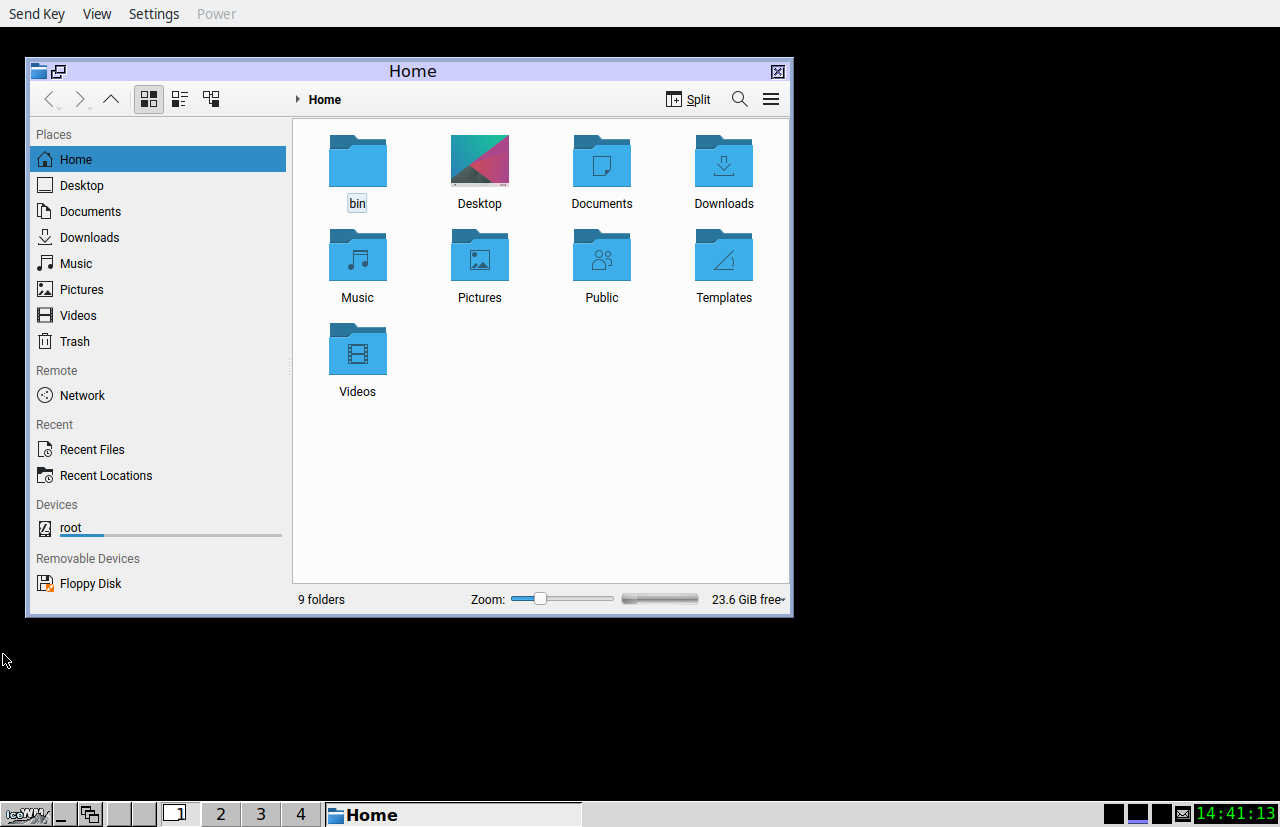The width and height of the screenshot is (1280, 827).
Task: Switch to workspace 4
Action: pos(301,814)
